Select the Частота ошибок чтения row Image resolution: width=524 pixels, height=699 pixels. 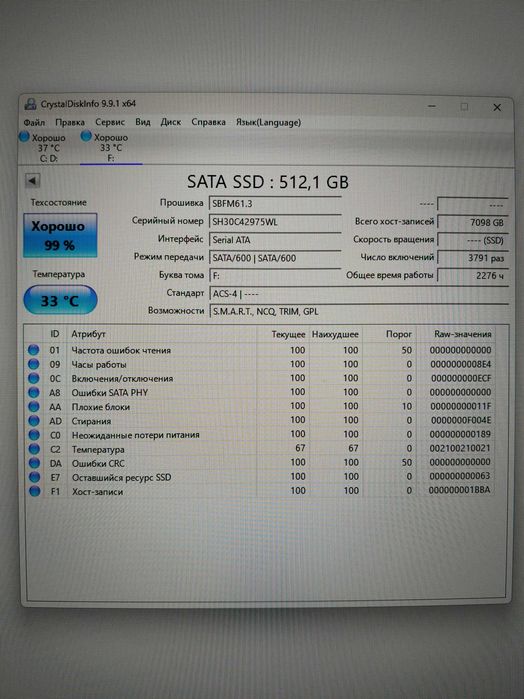click(x=260, y=350)
